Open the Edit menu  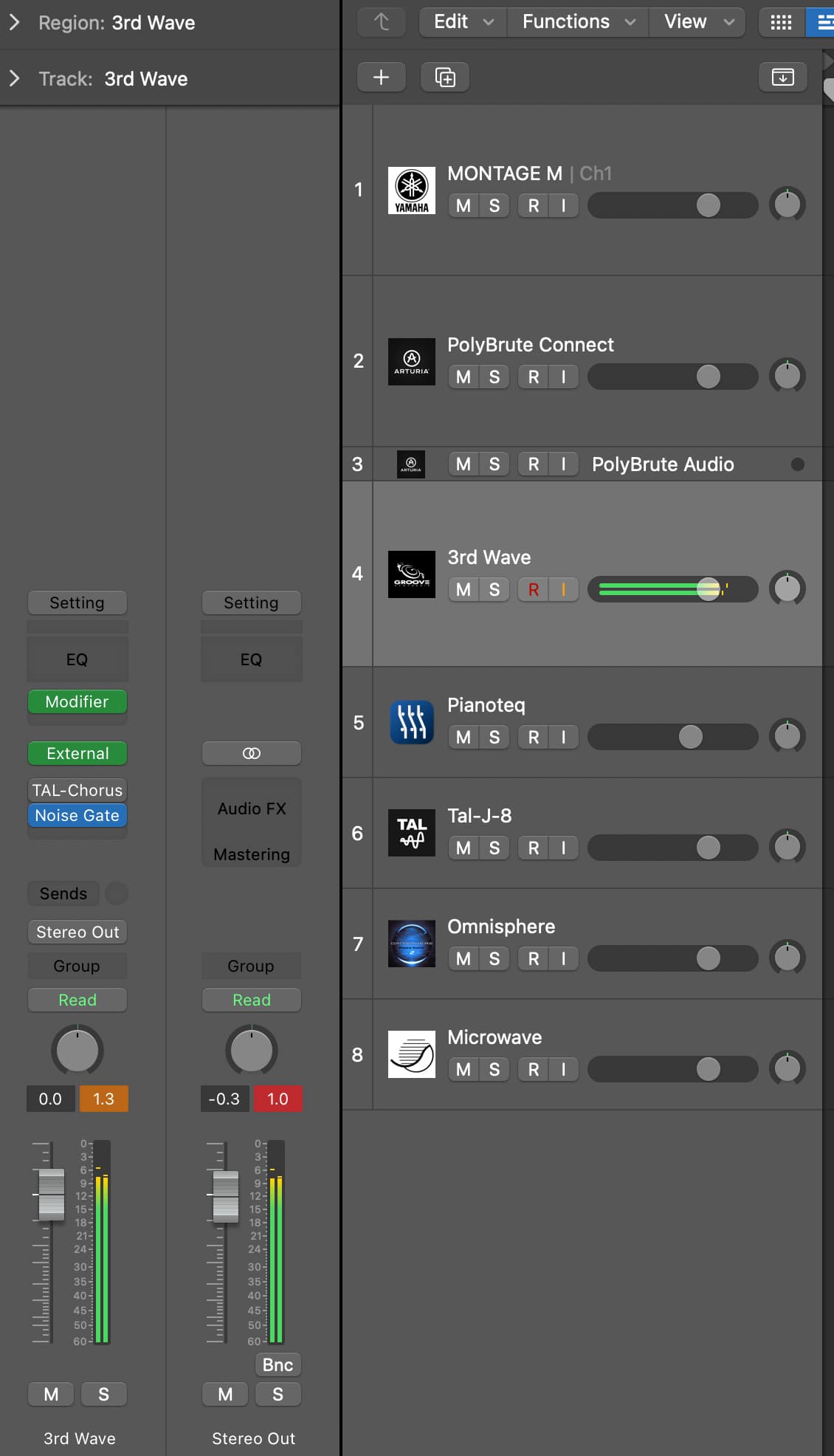click(463, 21)
